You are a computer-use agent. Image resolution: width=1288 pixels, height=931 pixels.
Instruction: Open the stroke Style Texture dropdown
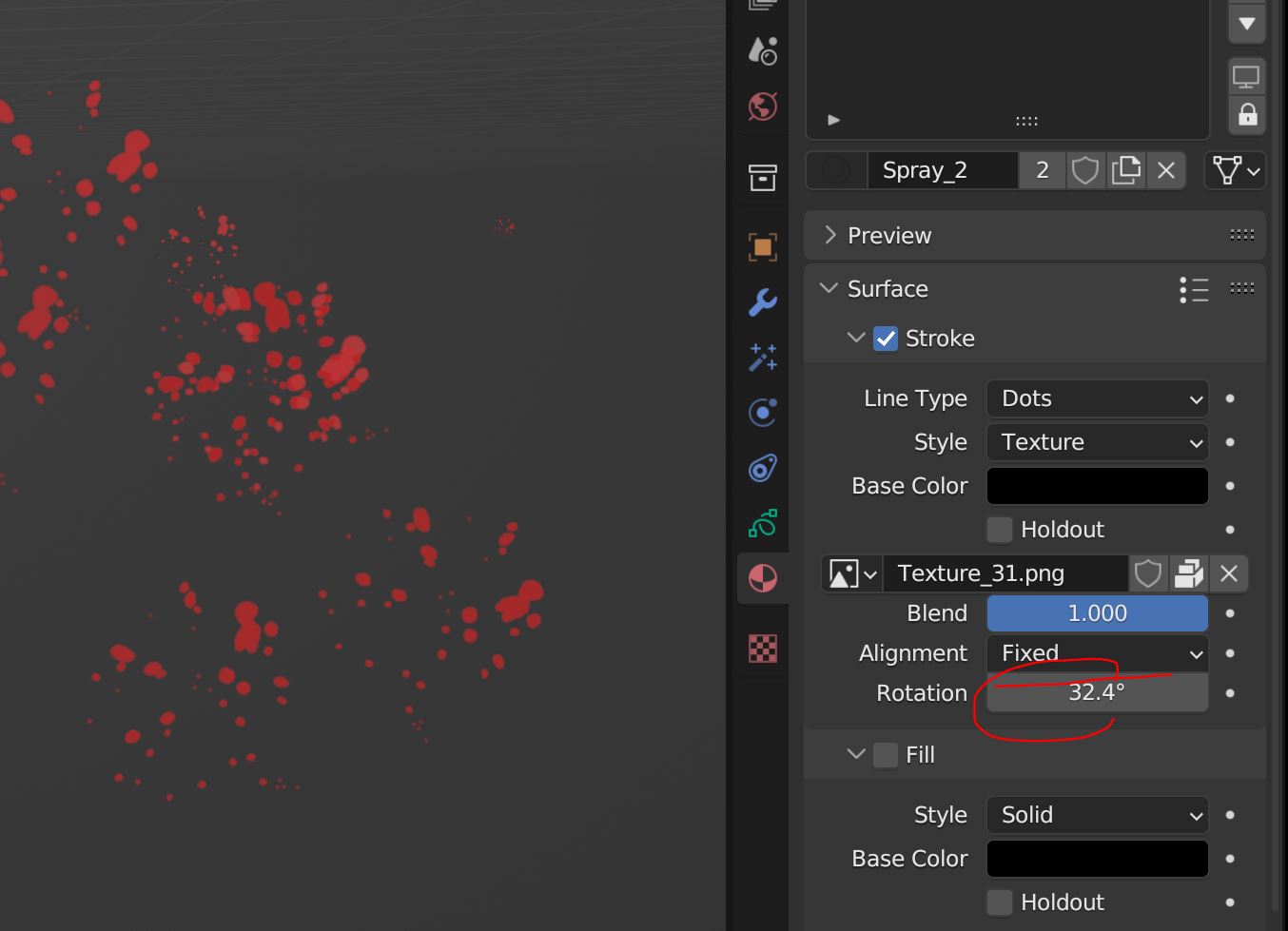point(1098,442)
